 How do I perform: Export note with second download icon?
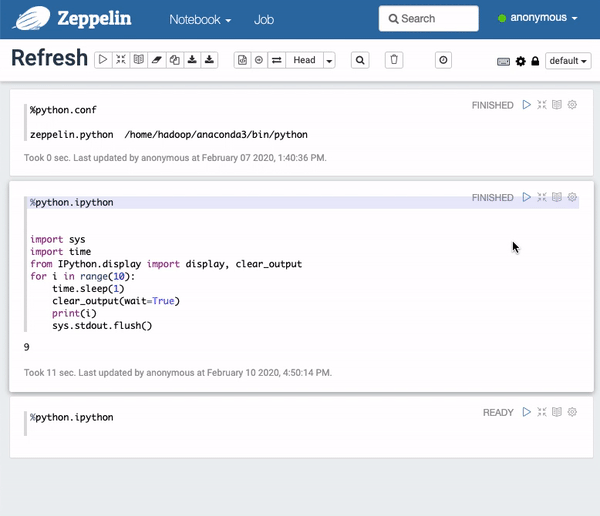pyautogui.click(x=209, y=60)
